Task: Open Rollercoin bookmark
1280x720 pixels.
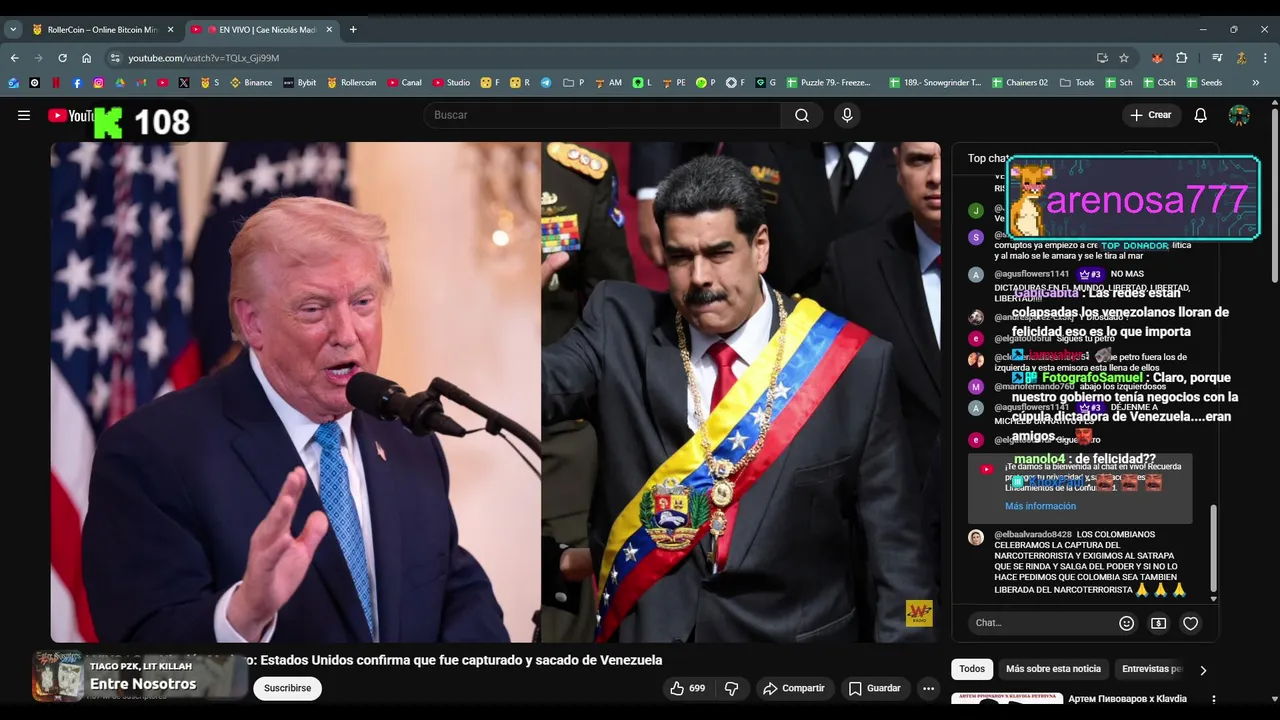Action: (351, 83)
